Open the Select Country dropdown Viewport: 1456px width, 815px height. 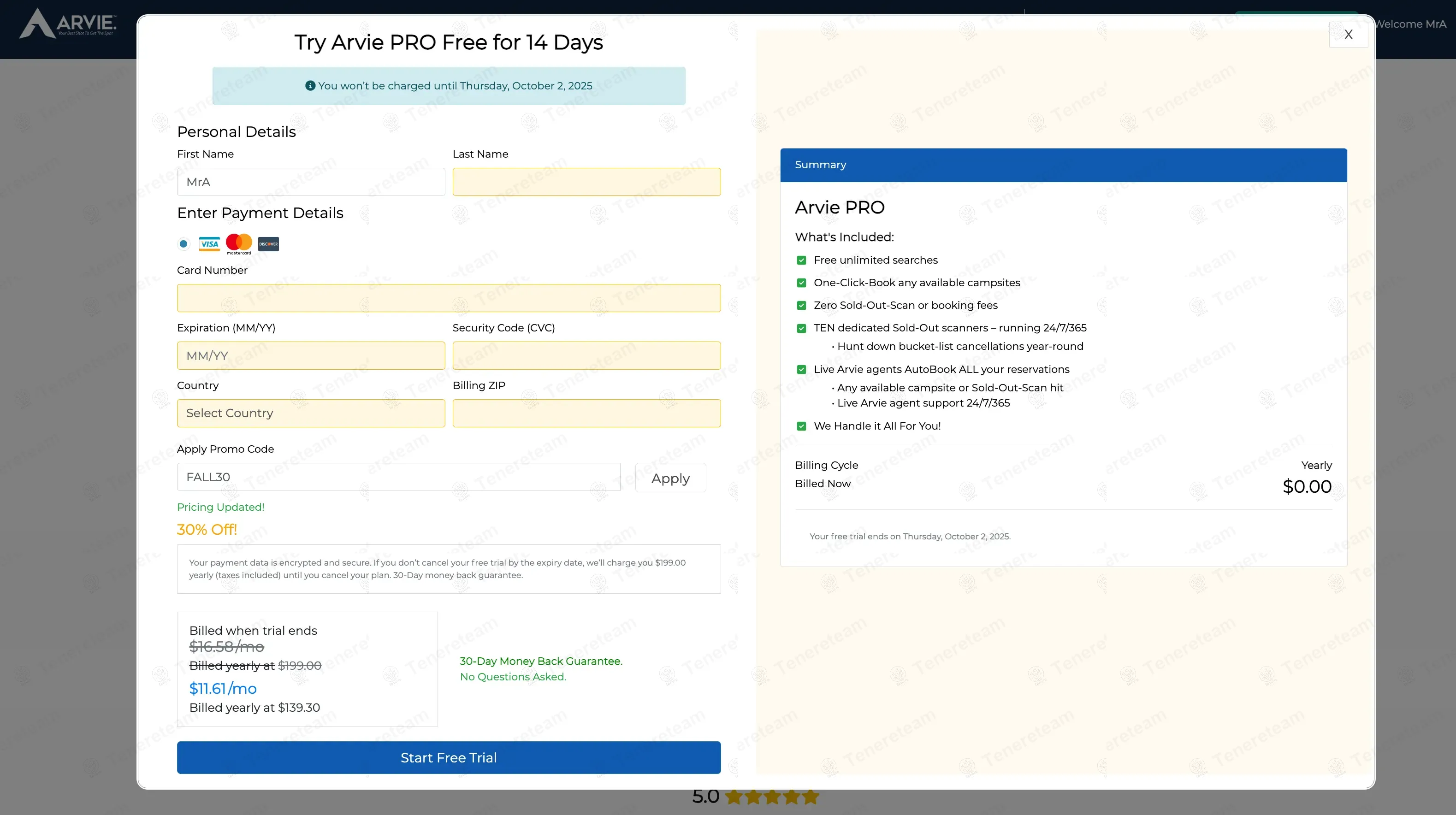click(x=311, y=413)
